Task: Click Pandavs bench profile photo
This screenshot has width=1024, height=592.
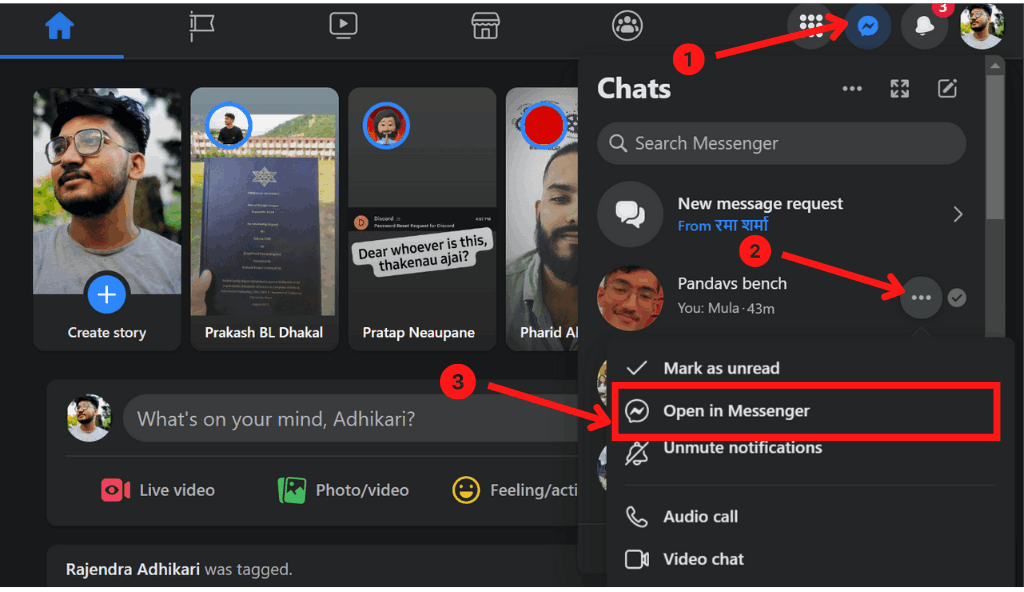Action: (x=630, y=297)
